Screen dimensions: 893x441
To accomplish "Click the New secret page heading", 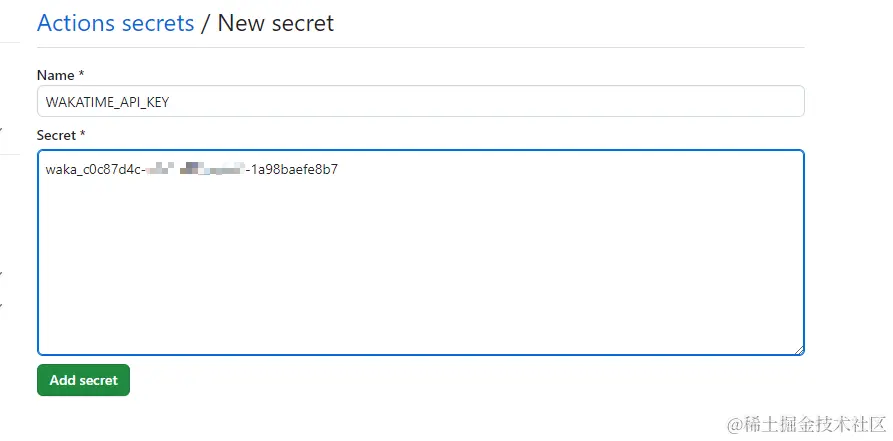I will click(276, 22).
